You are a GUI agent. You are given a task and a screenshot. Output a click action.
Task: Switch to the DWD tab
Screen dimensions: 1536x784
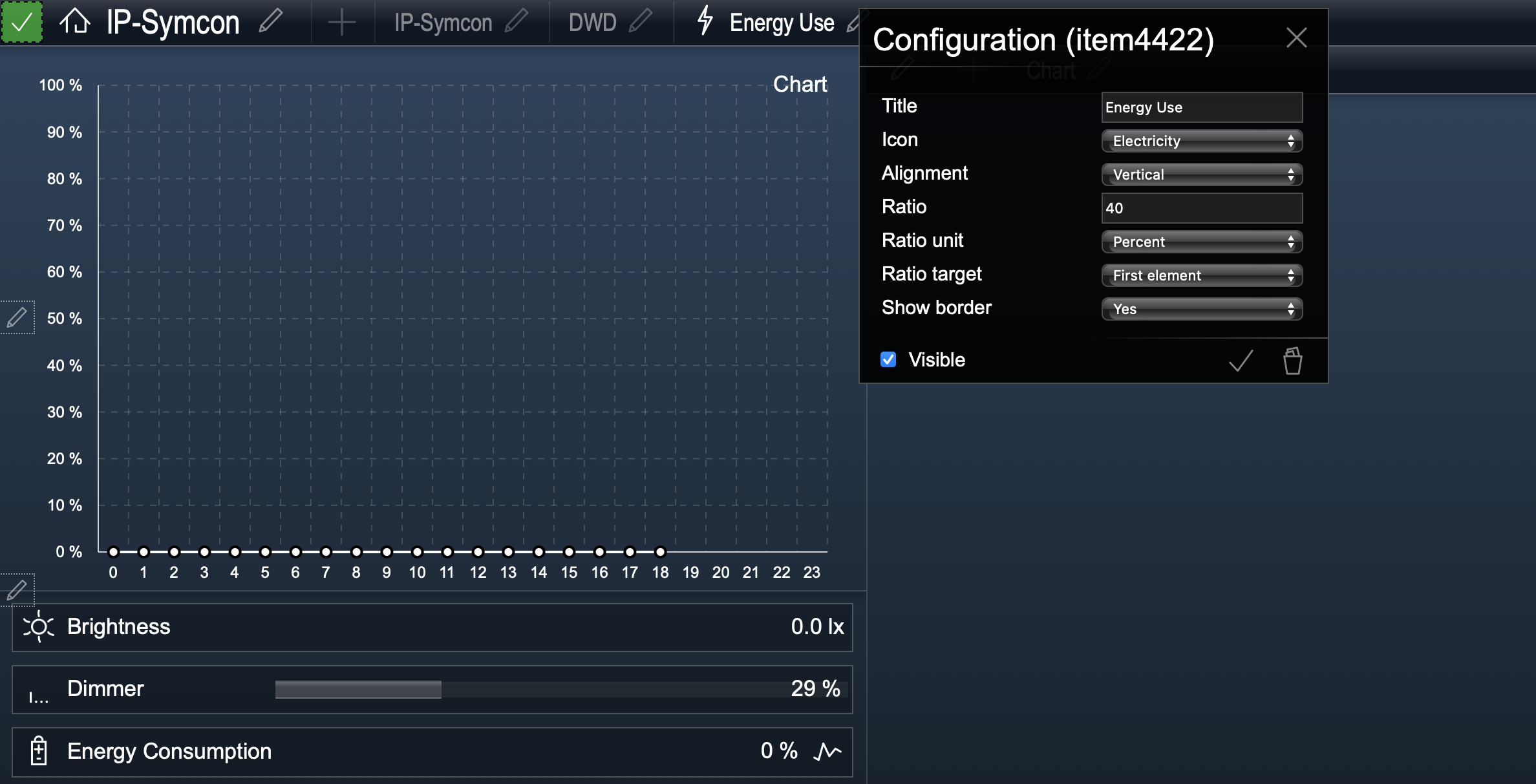tap(592, 23)
